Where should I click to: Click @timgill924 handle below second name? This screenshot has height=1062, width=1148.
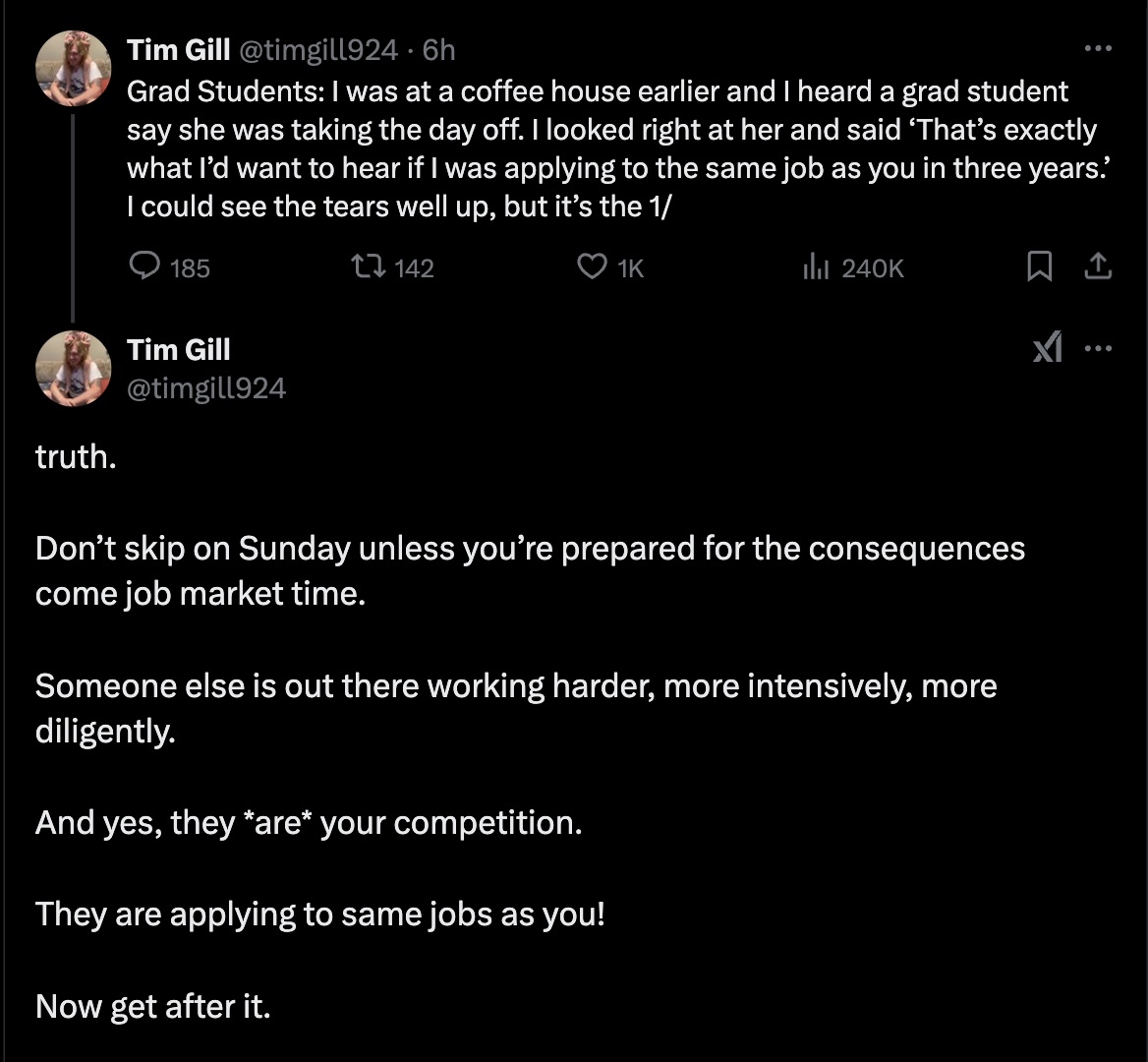[206, 388]
